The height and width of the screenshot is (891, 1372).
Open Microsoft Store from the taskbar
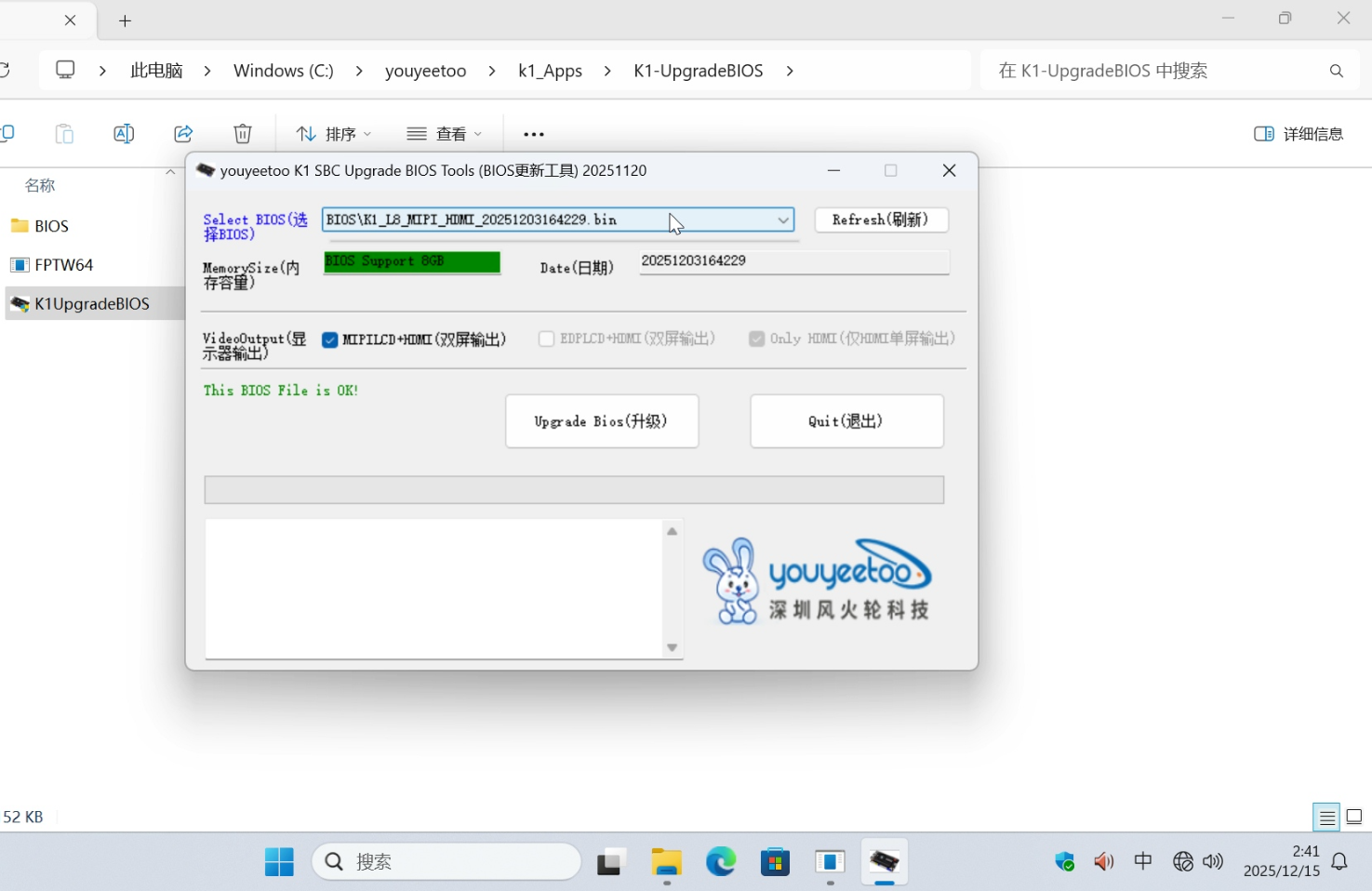tap(775, 862)
